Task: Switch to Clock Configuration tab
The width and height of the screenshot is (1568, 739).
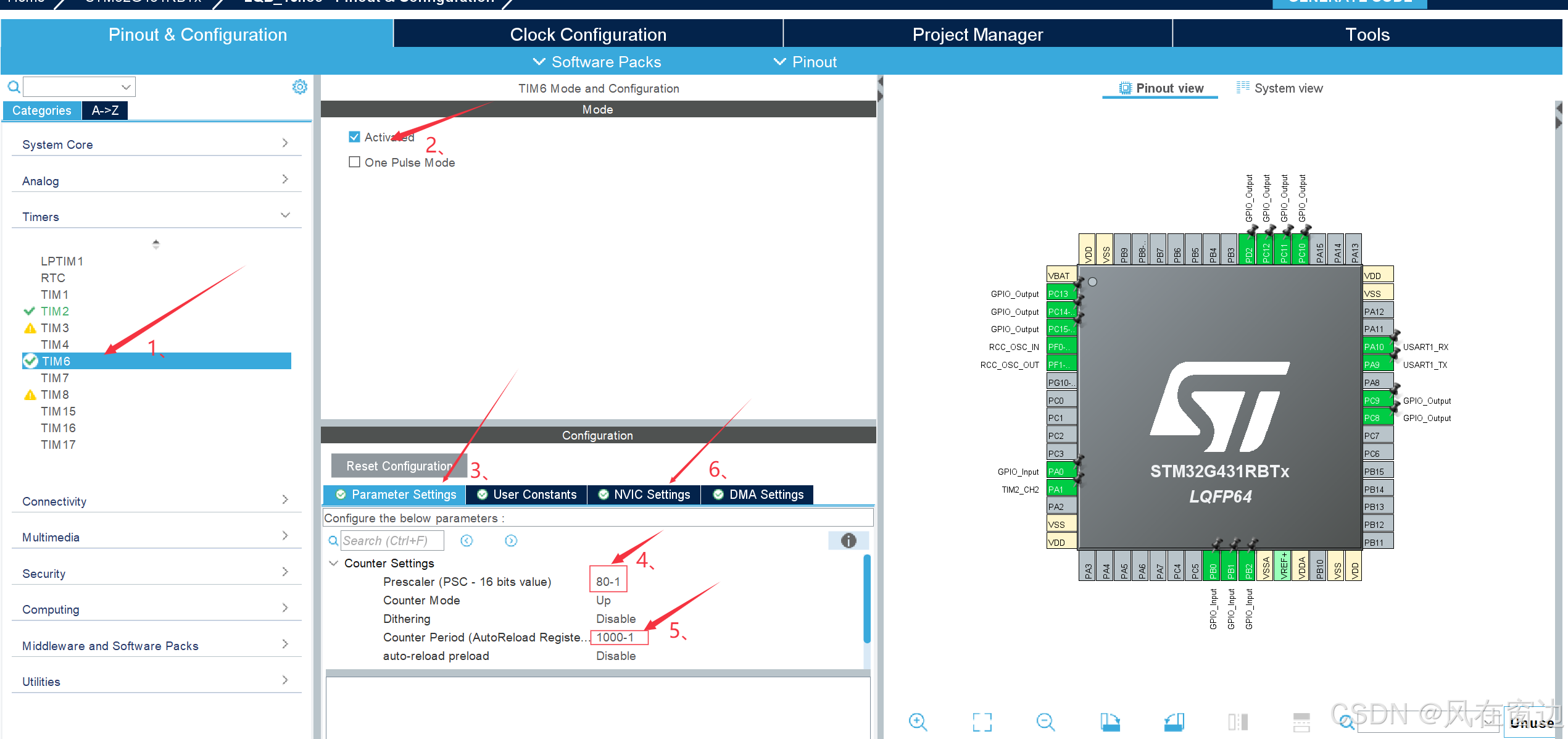Action: click(588, 35)
